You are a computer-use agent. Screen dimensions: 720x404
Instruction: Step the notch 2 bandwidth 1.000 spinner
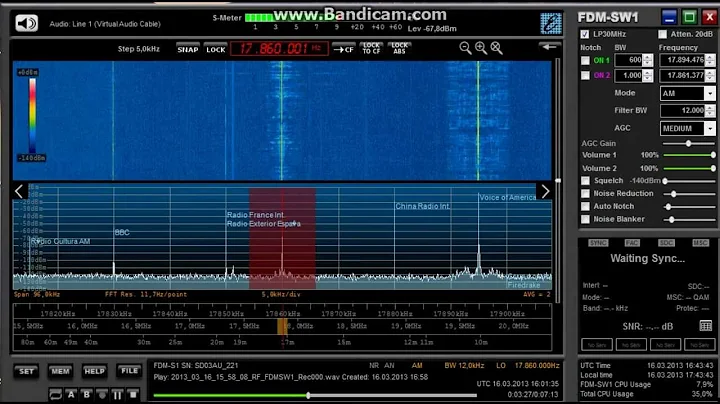click(x=647, y=75)
